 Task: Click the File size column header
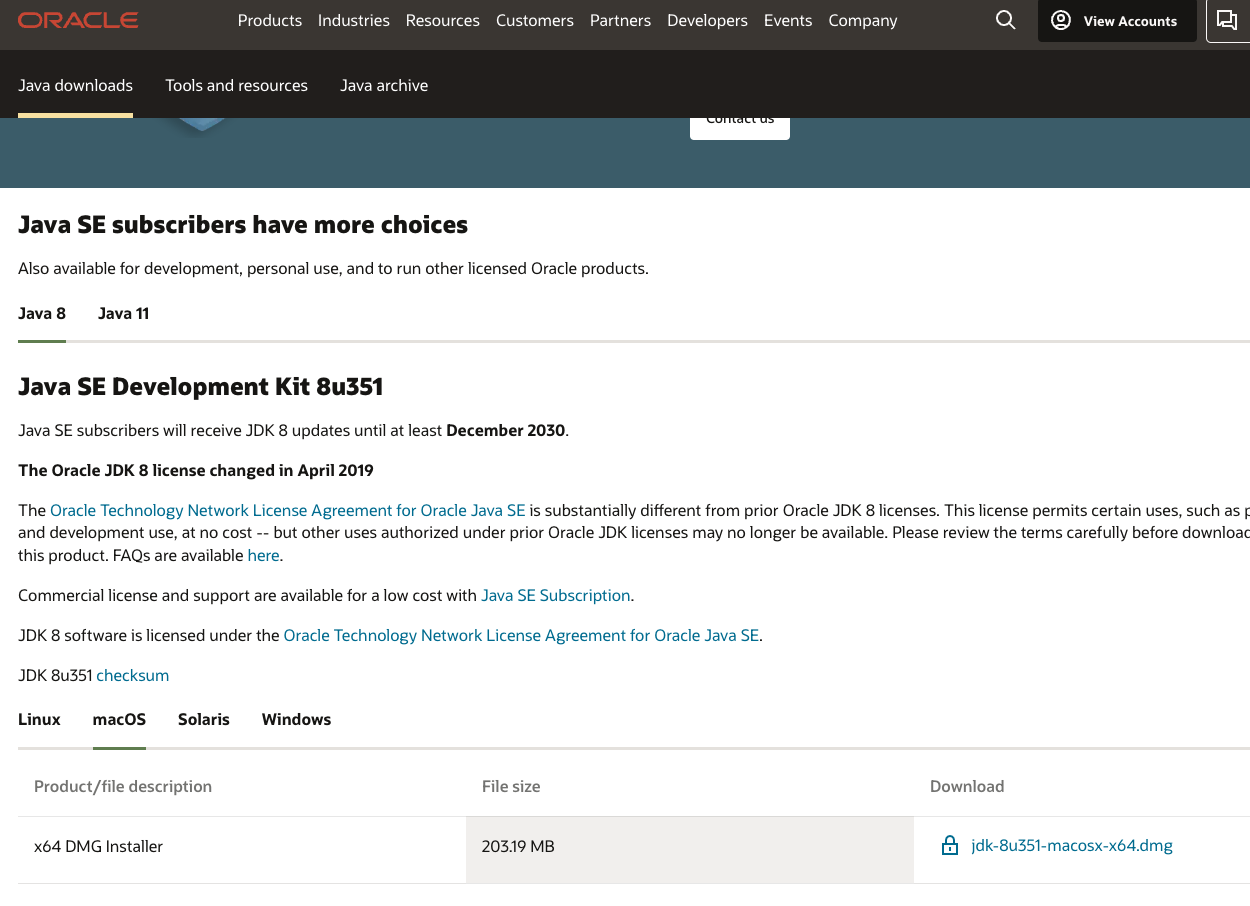click(511, 786)
